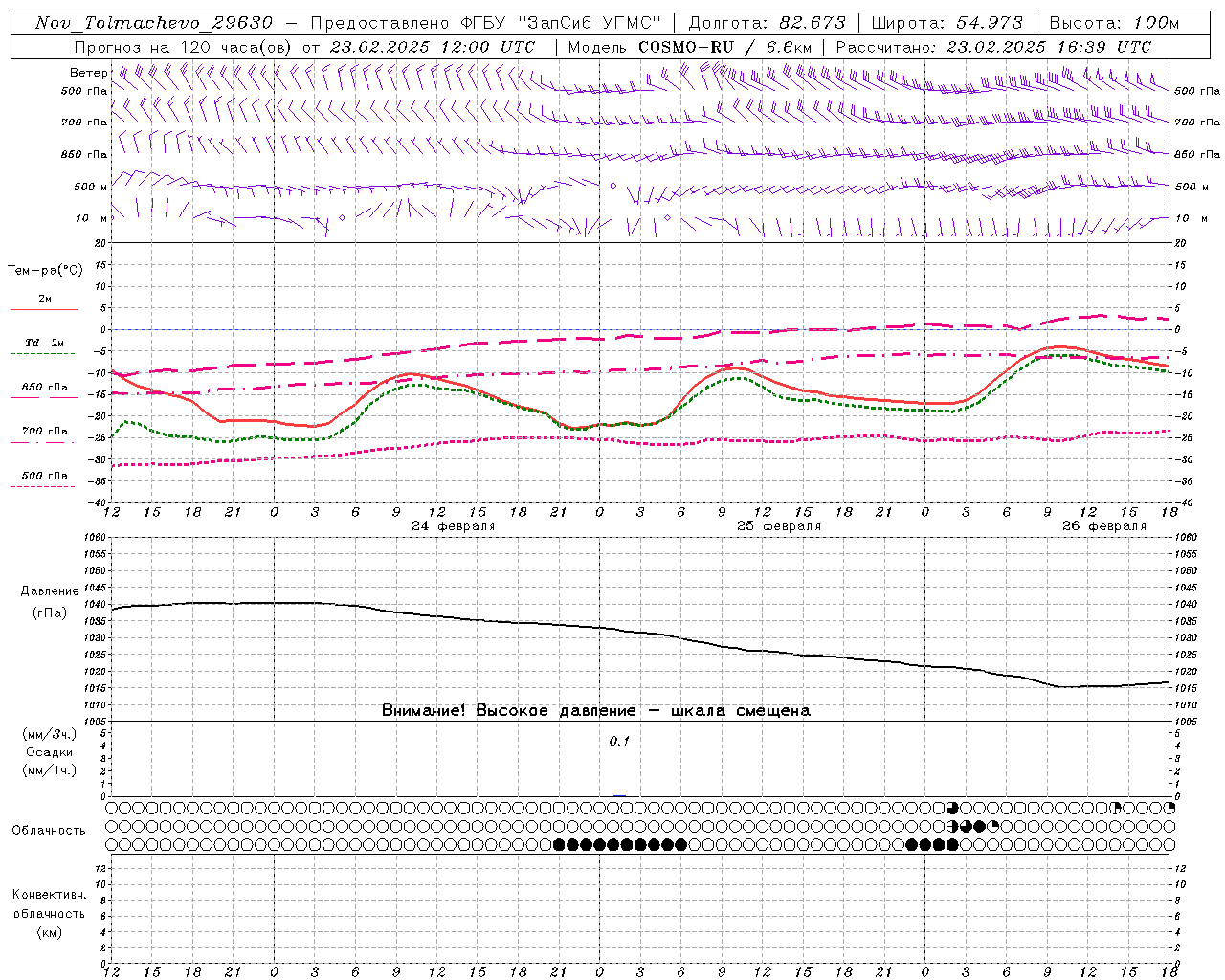1225x980 pixels.
Task: Click the 24 февраля date label
Action: pos(454,525)
